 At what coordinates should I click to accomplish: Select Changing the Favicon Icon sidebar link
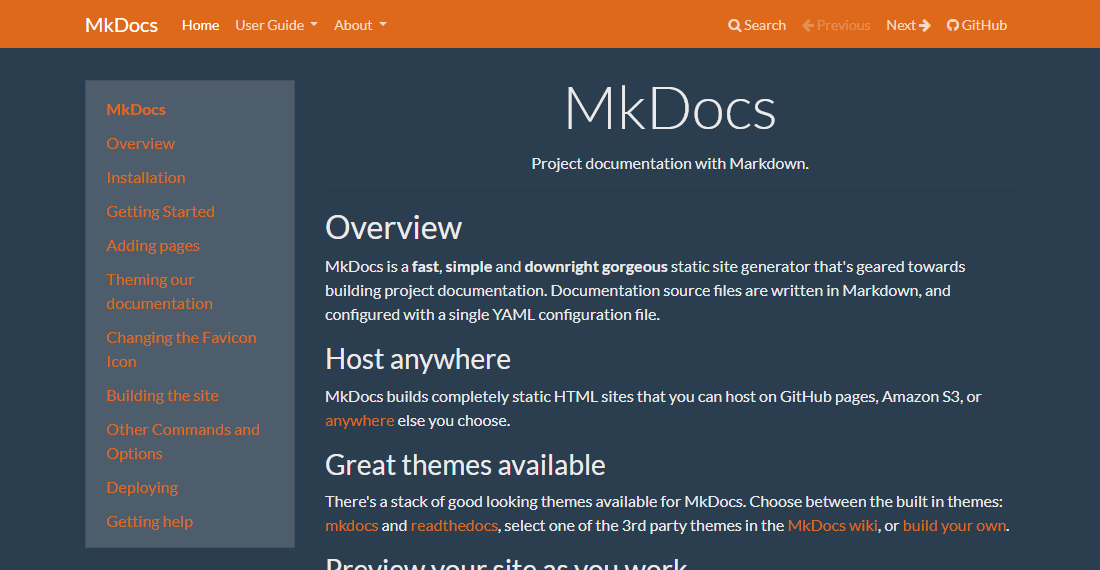(181, 350)
